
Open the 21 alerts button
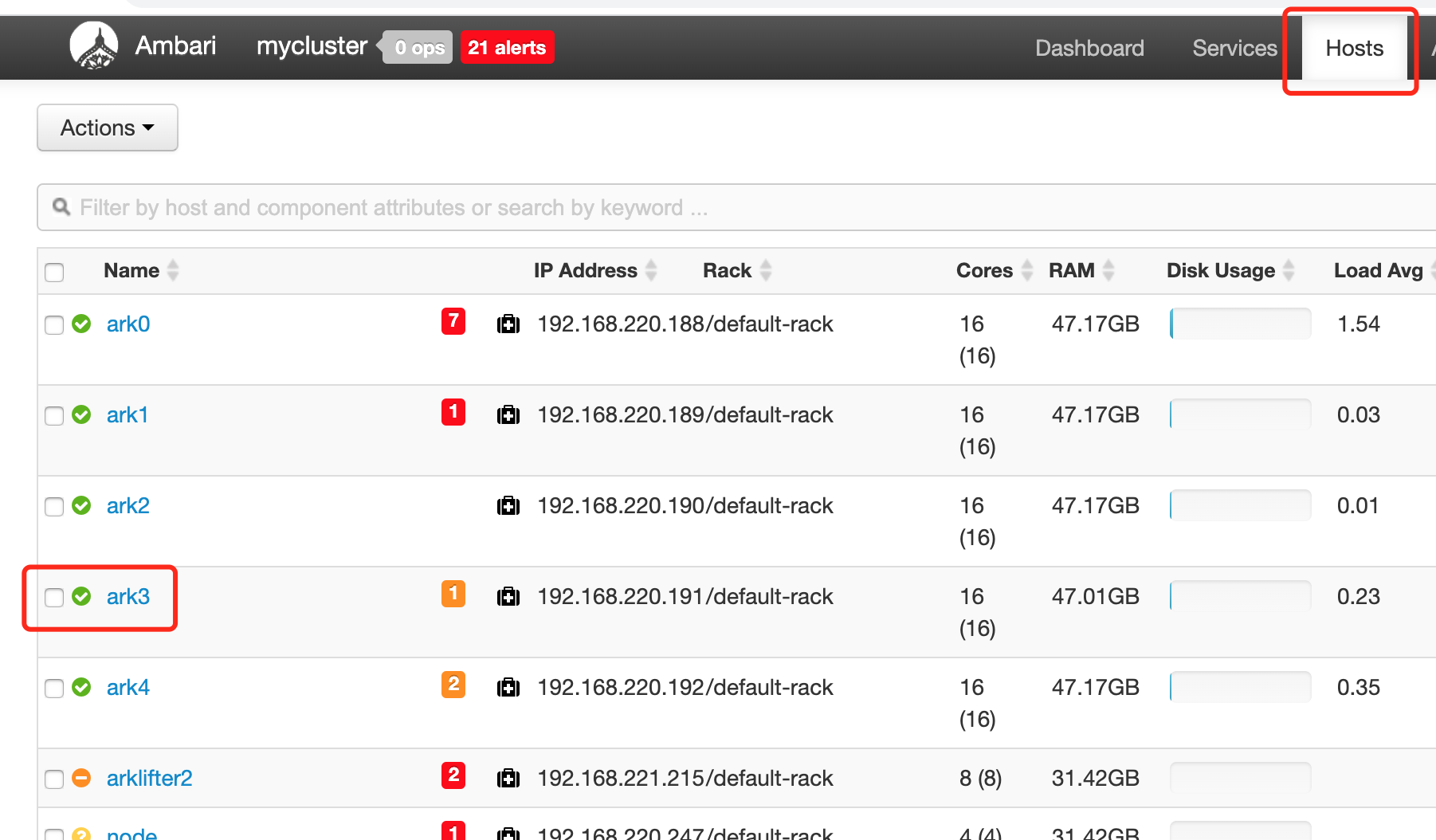pyautogui.click(x=507, y=48)
